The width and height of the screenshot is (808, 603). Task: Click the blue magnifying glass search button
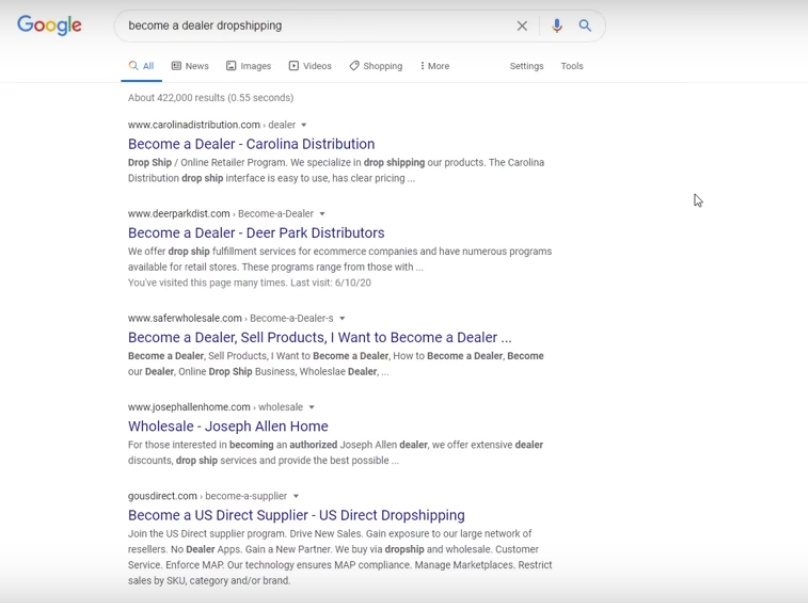click(x=585, y=26)
